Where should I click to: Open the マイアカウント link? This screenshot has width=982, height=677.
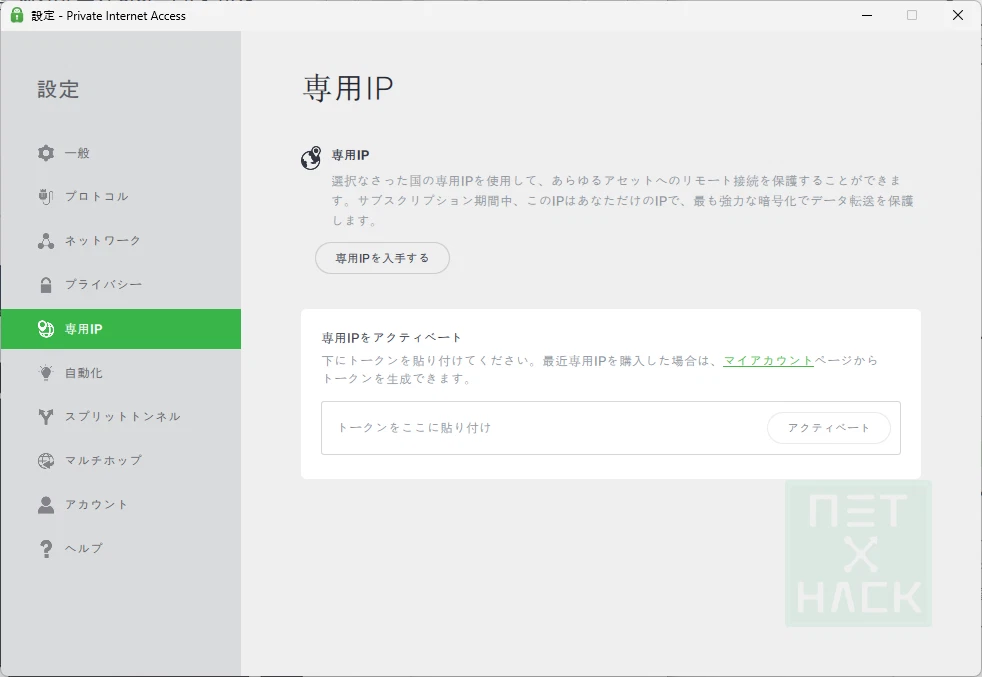click(768, 361)
